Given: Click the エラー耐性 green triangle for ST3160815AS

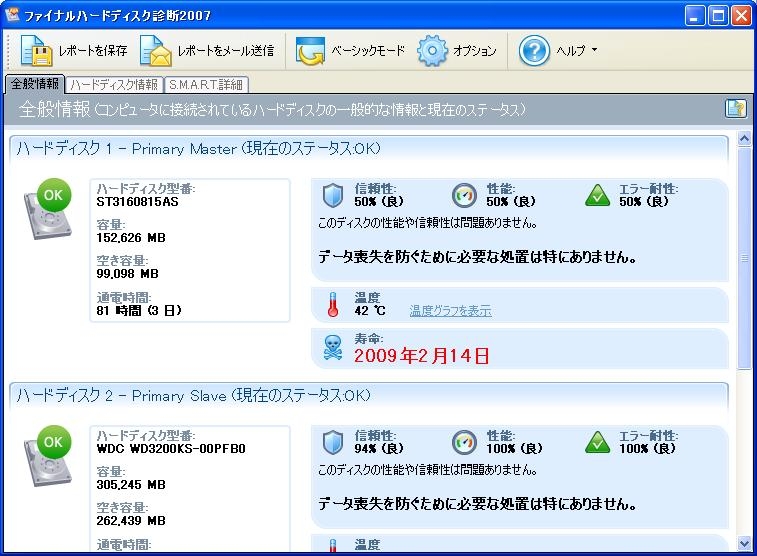Looking at the screenshot, I should point(597,195).
